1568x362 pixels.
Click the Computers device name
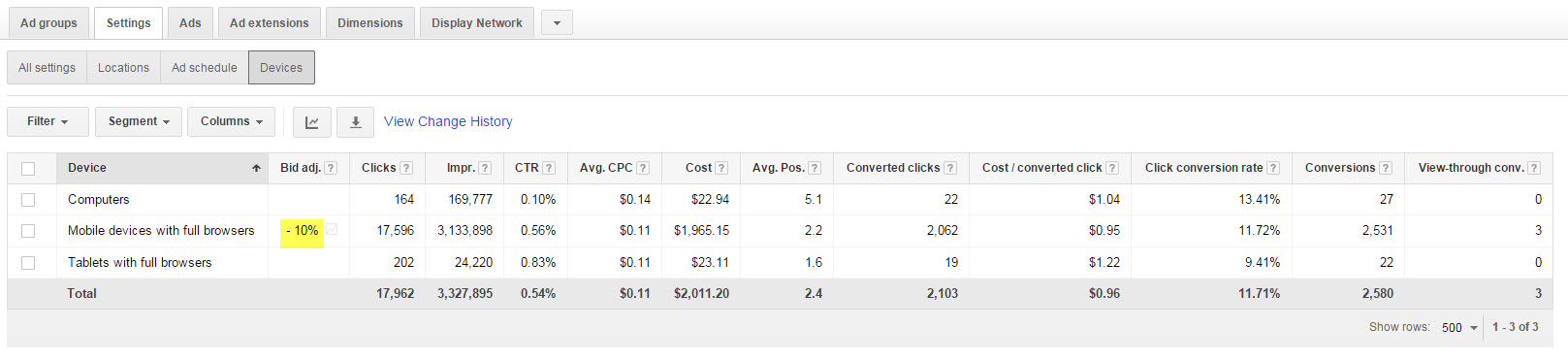pos(98,200)
